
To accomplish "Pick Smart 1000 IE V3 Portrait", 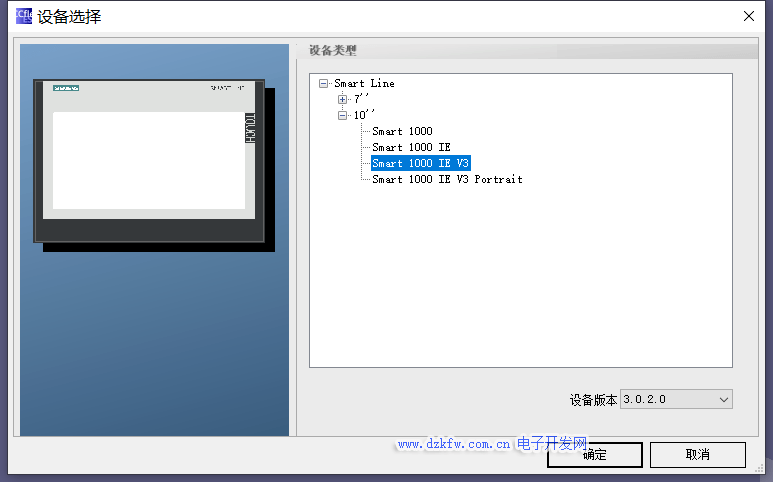I will tap(447, 179).
